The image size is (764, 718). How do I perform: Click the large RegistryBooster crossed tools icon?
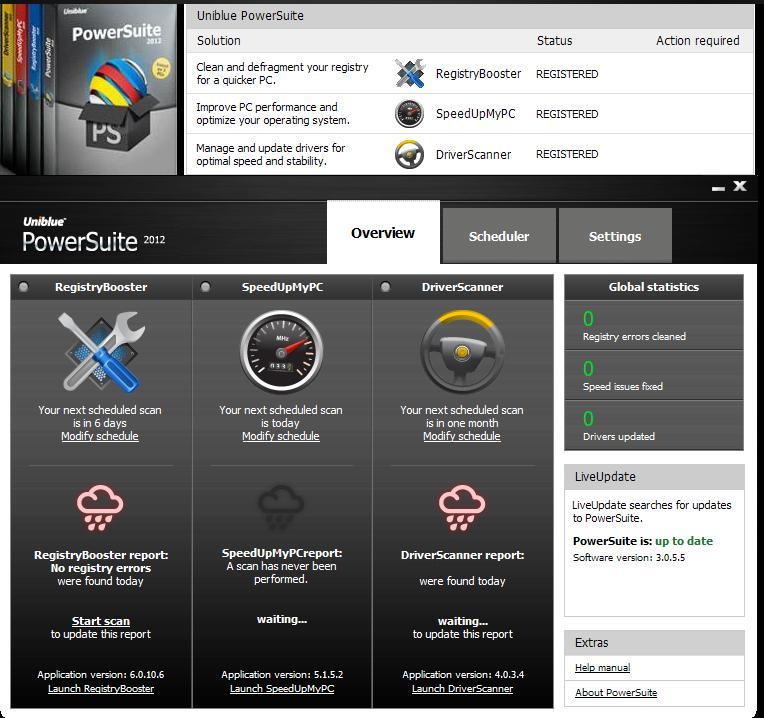(101, 352)
